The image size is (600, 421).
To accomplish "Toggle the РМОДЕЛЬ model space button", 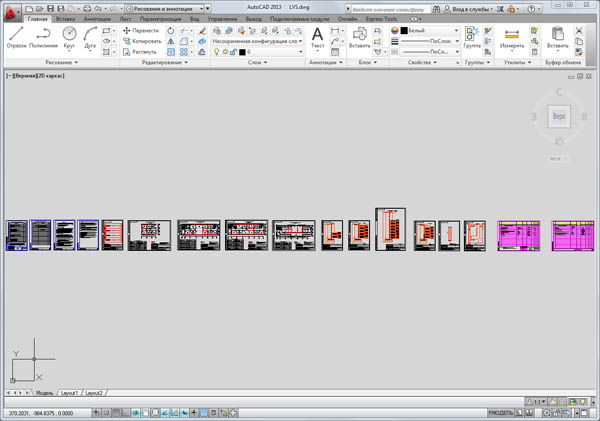I will pyautogui.click(x=501, y=412).
